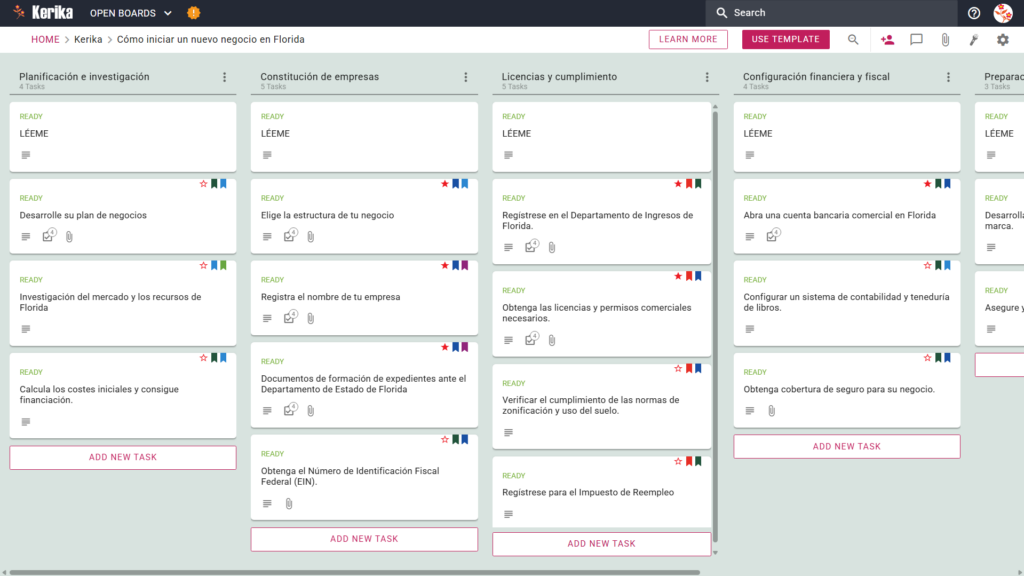
Task: Click the Cómo iniciar un nuevo negocio en Florida title
Action: tap(210, 39)
